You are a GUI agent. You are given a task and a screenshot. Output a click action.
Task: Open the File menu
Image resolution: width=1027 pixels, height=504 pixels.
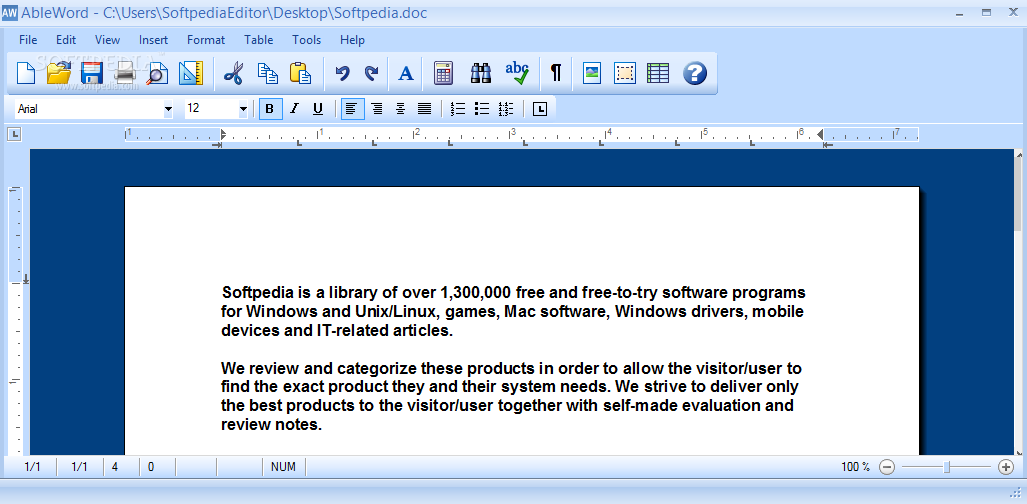point(28,40)
